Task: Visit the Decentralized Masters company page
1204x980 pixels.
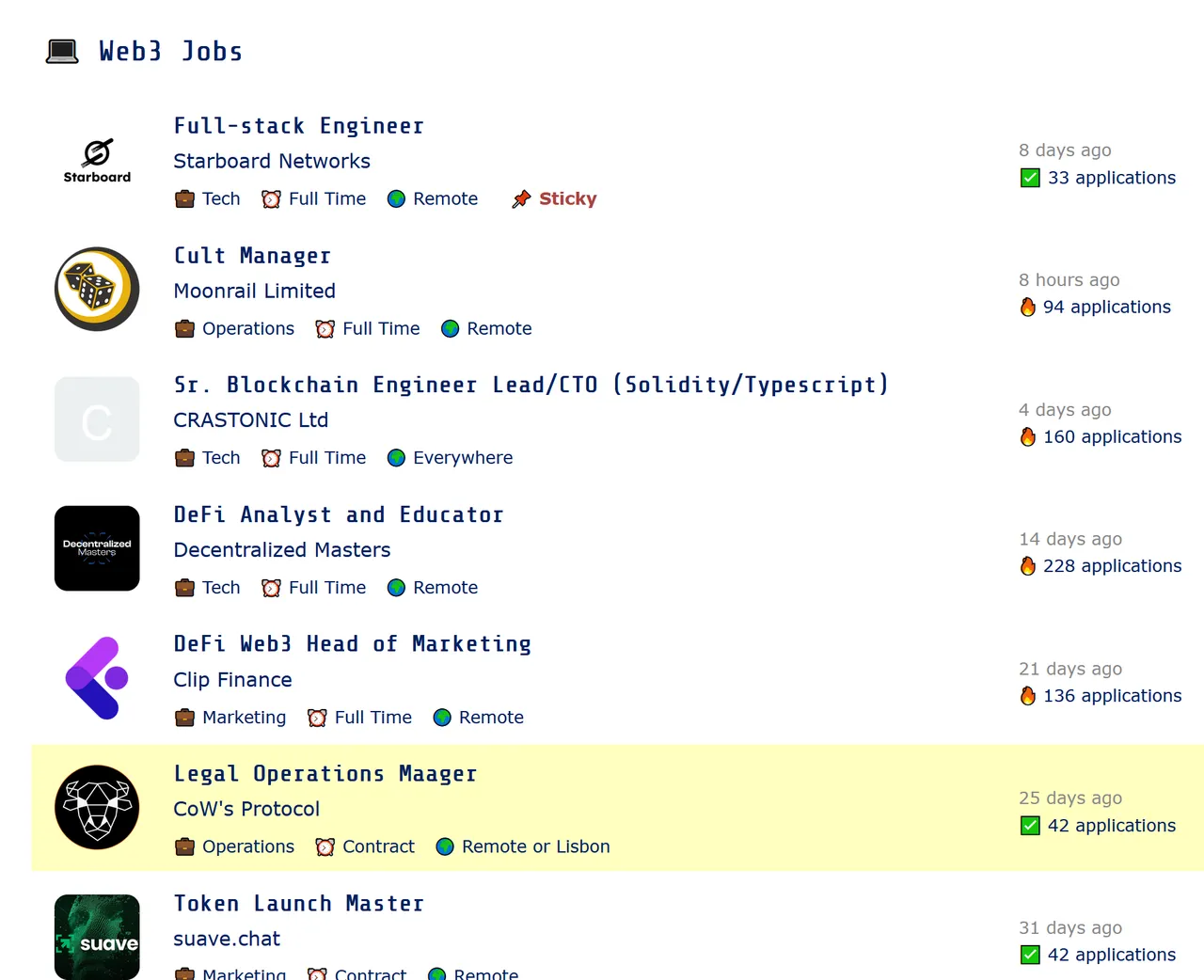Action: click(282, 550)
